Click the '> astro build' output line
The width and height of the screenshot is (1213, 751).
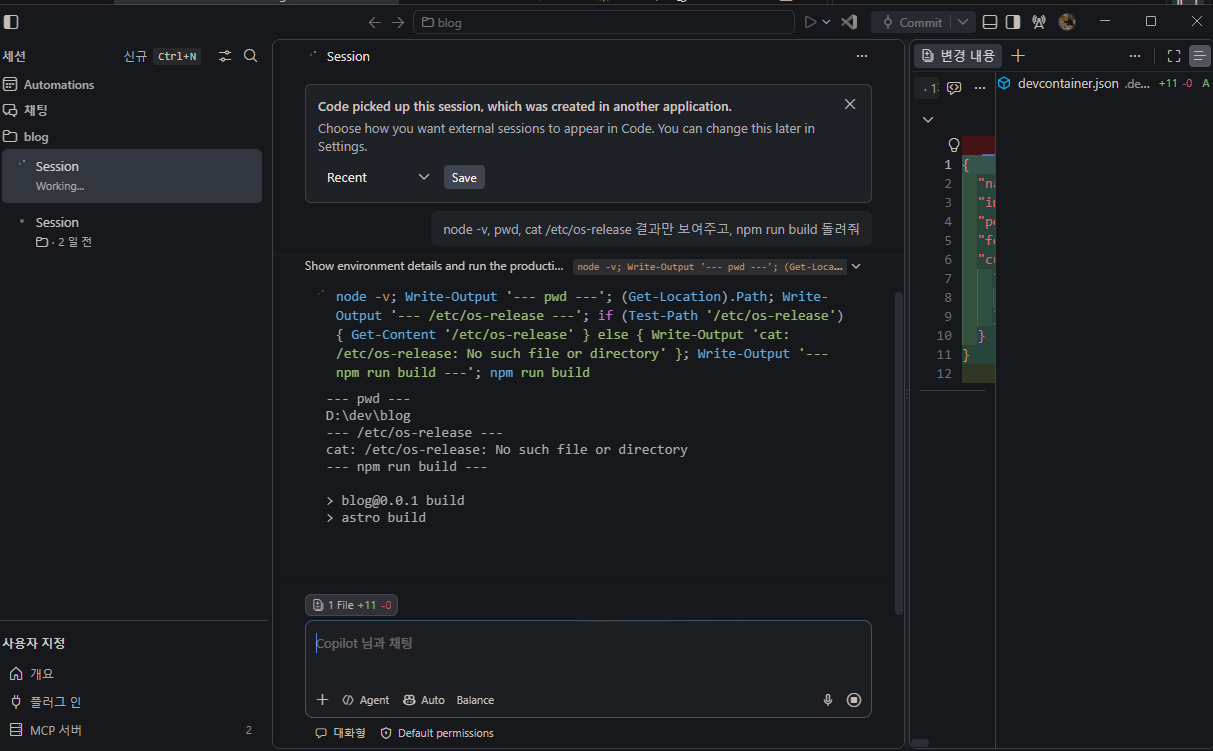376,518
